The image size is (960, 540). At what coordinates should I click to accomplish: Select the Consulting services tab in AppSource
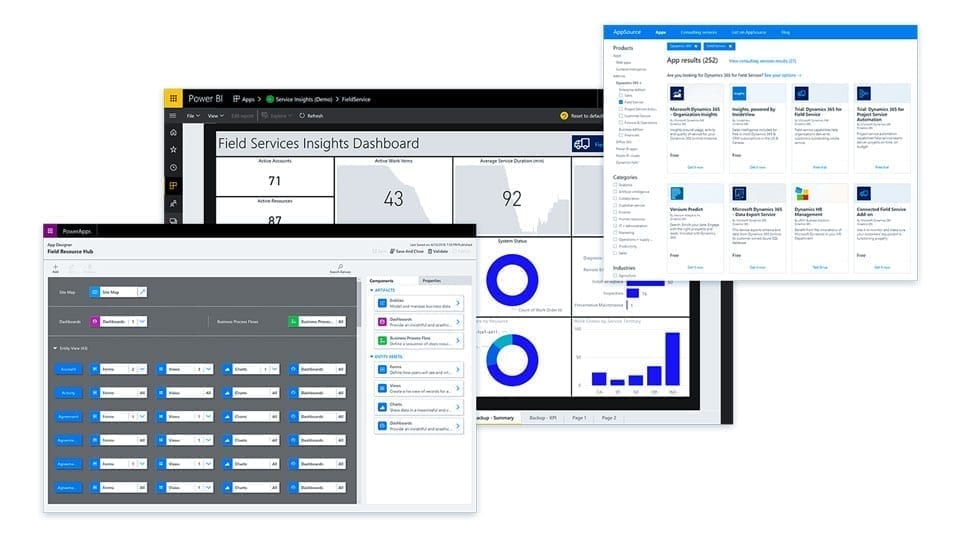[x=698, y=33]
